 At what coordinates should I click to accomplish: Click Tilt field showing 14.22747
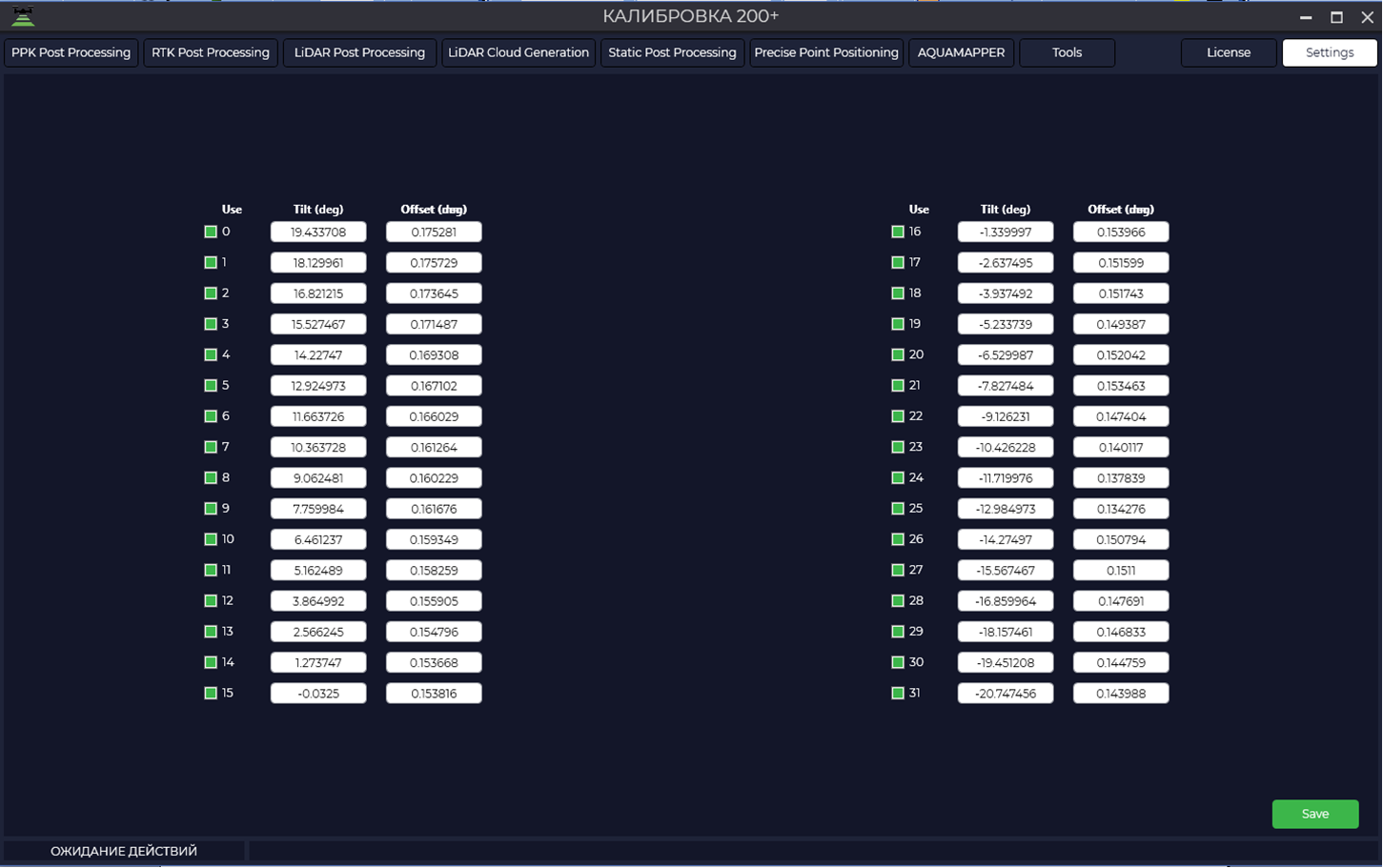point(318,355)
